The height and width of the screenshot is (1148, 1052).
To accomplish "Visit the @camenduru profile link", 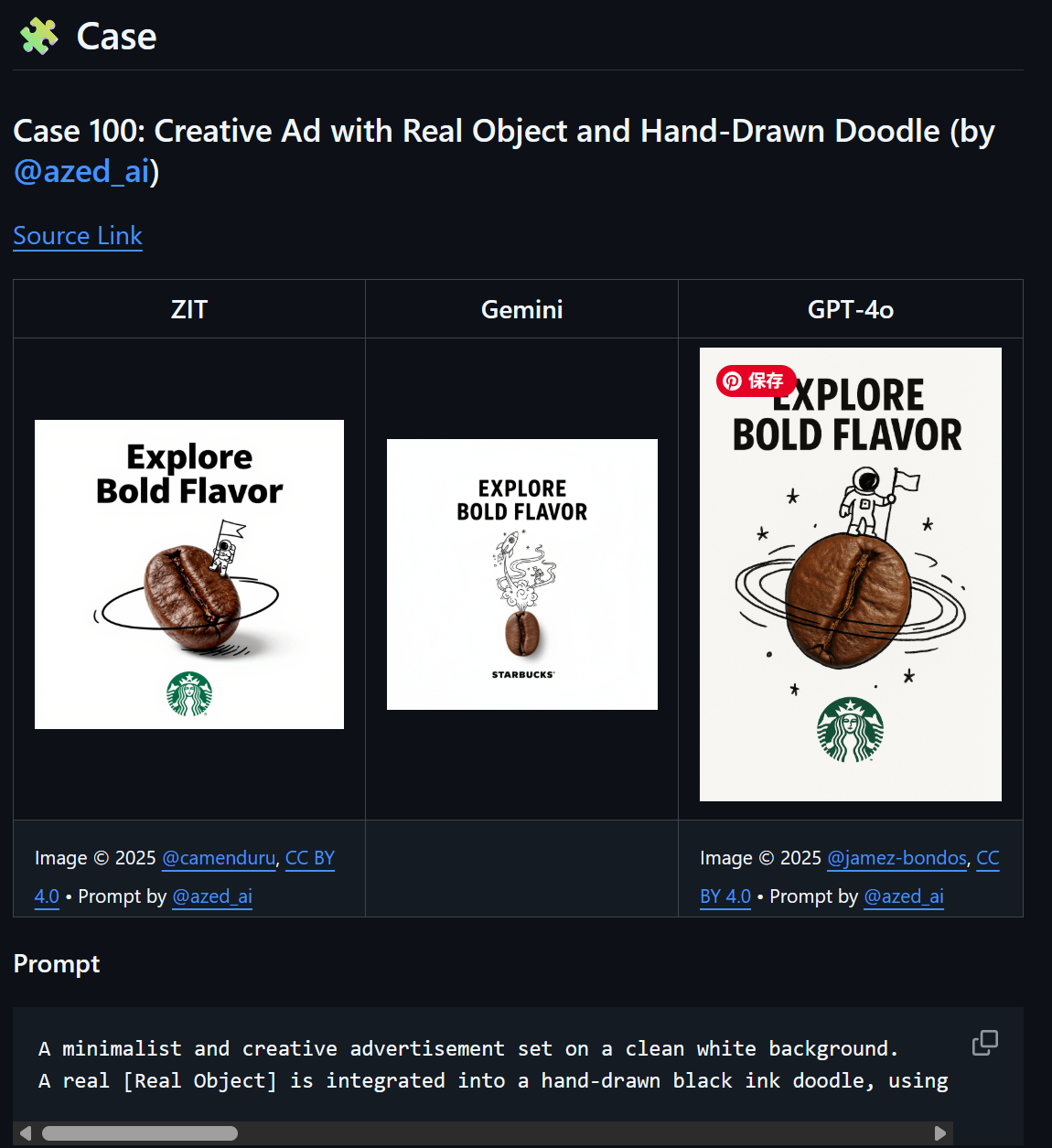I will click(219, 858).
